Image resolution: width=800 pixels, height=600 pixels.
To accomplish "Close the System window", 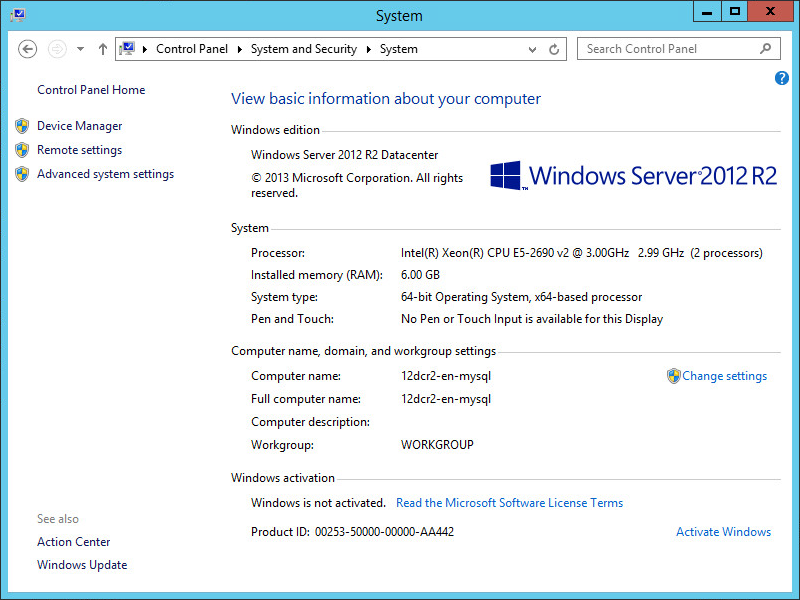I will pyautogui.click(x=770, y=11).
